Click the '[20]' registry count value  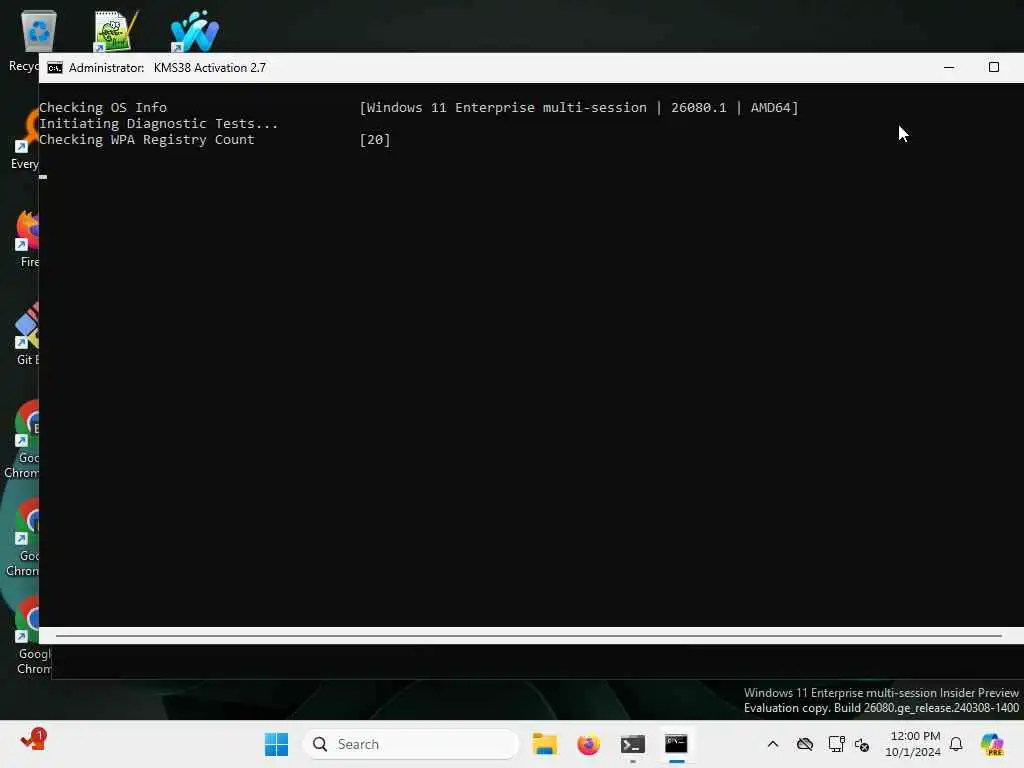(x=375, y=140)
